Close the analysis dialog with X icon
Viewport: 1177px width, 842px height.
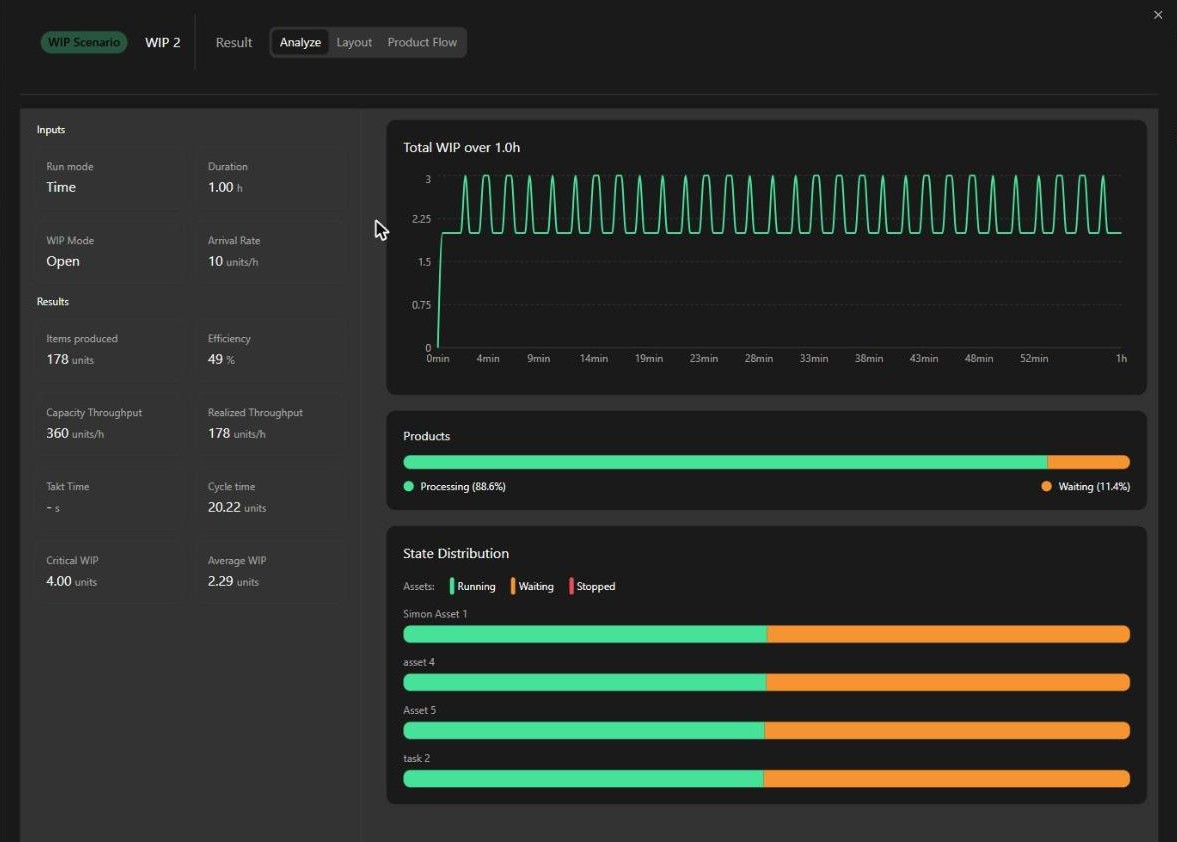[x=1157, y=15]
